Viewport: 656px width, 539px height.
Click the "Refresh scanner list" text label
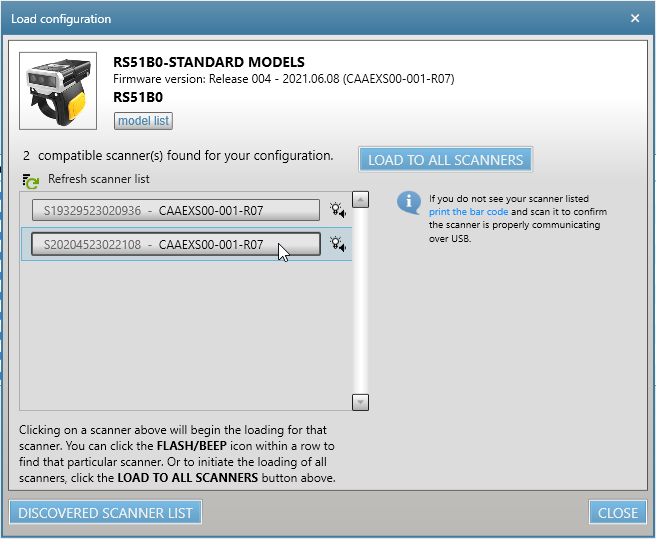(x=99, y=179)
